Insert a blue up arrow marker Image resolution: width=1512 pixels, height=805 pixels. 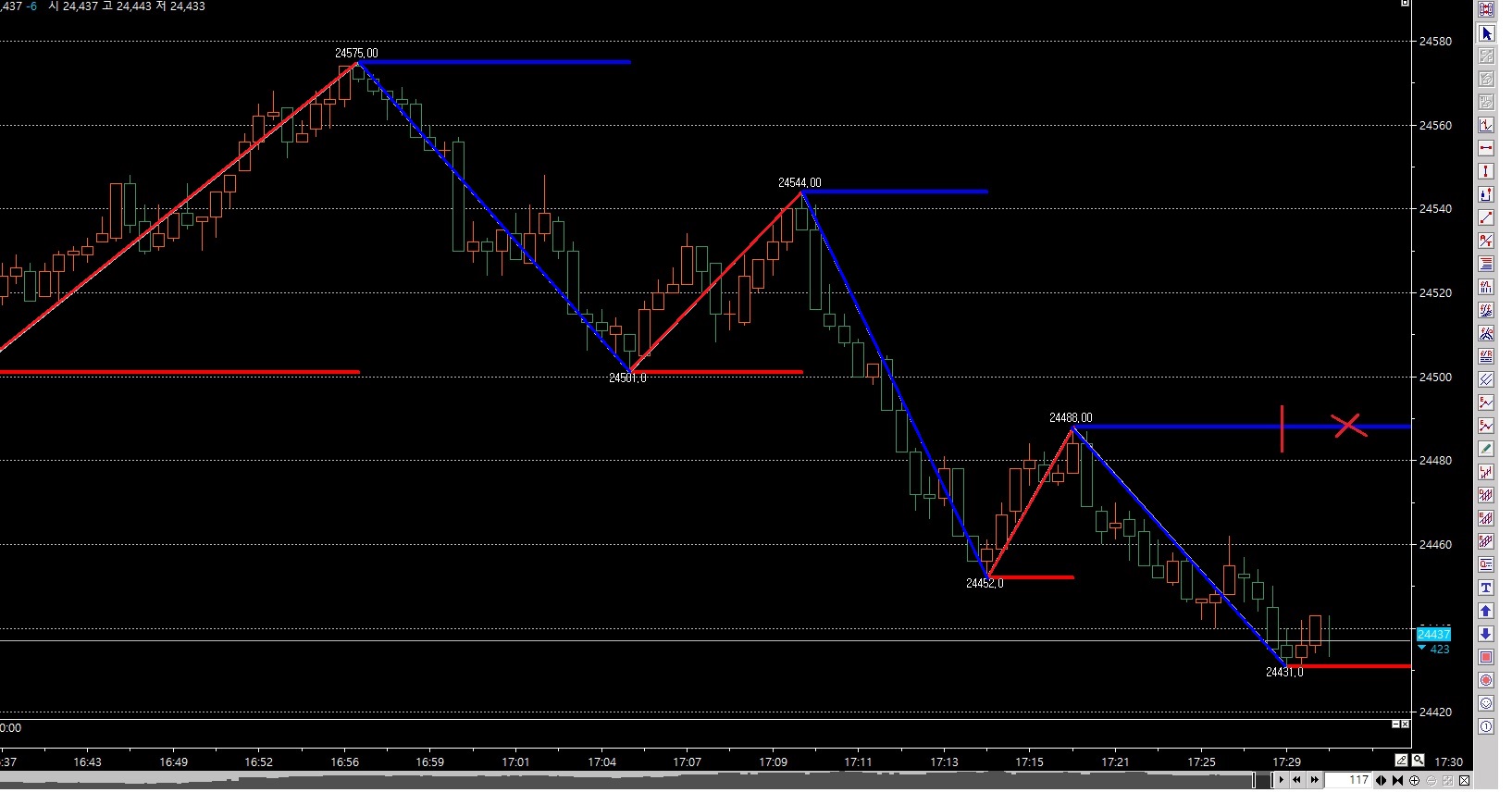point(1486,612)
